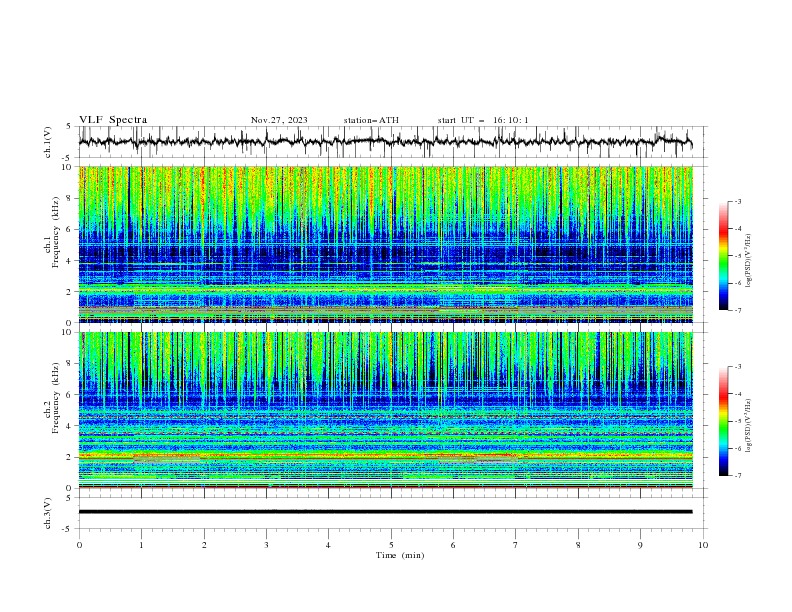Click time axis tick label "7"
This screenshot has height=612, width=792.
pos(516,545)
